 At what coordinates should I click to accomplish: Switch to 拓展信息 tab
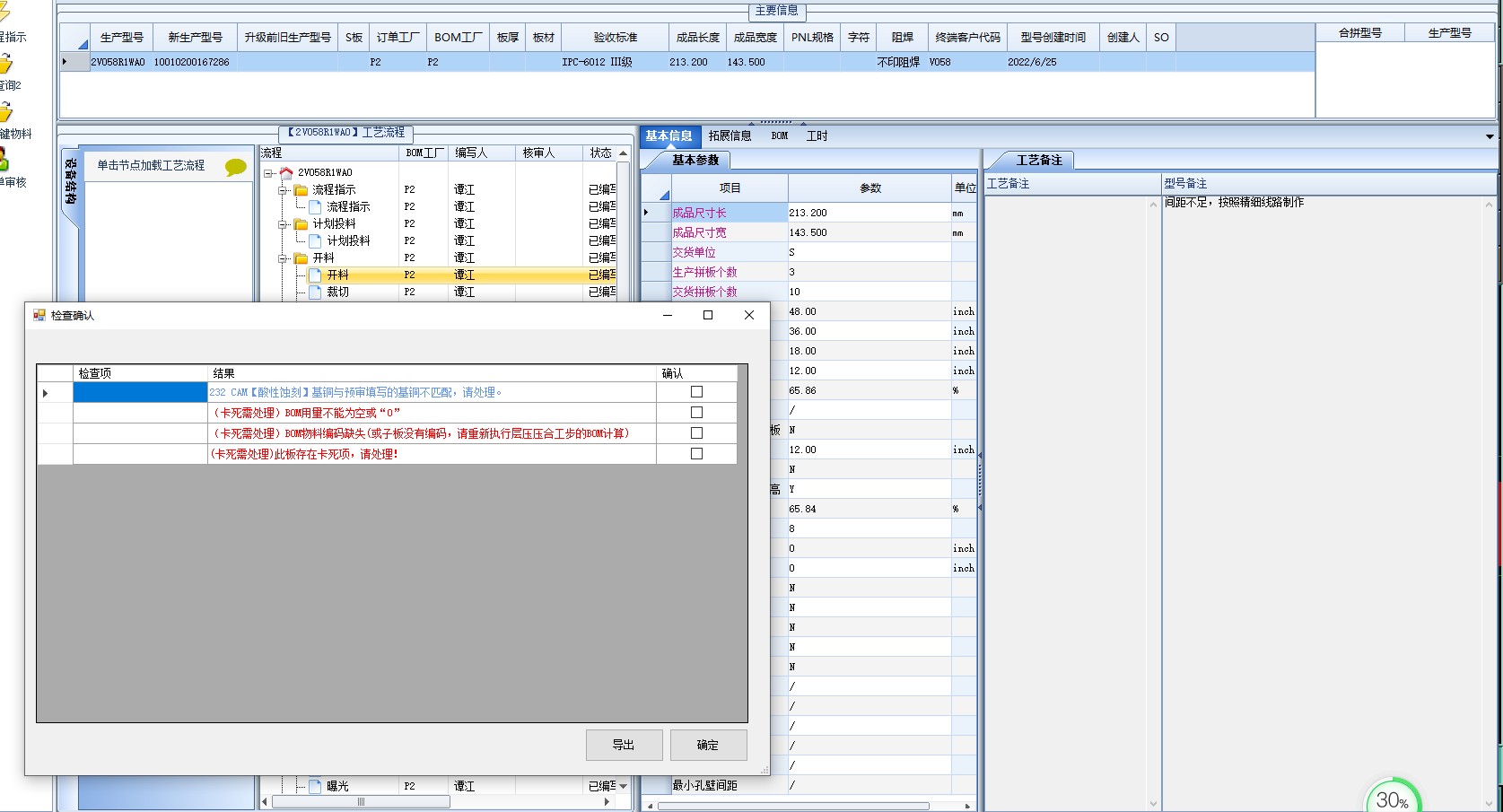point(730,136)
